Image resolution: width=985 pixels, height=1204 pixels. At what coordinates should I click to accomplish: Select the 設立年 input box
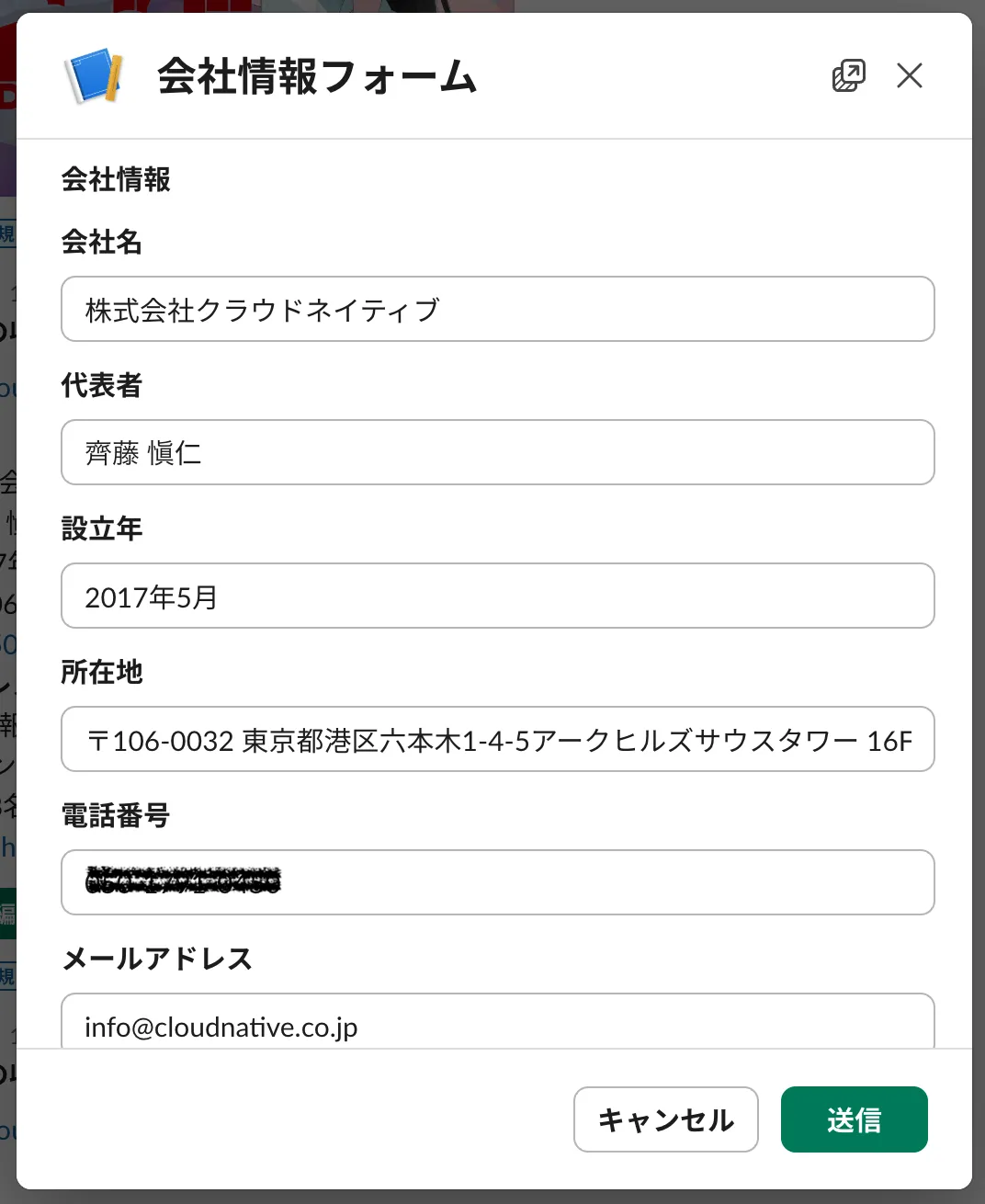497,596
